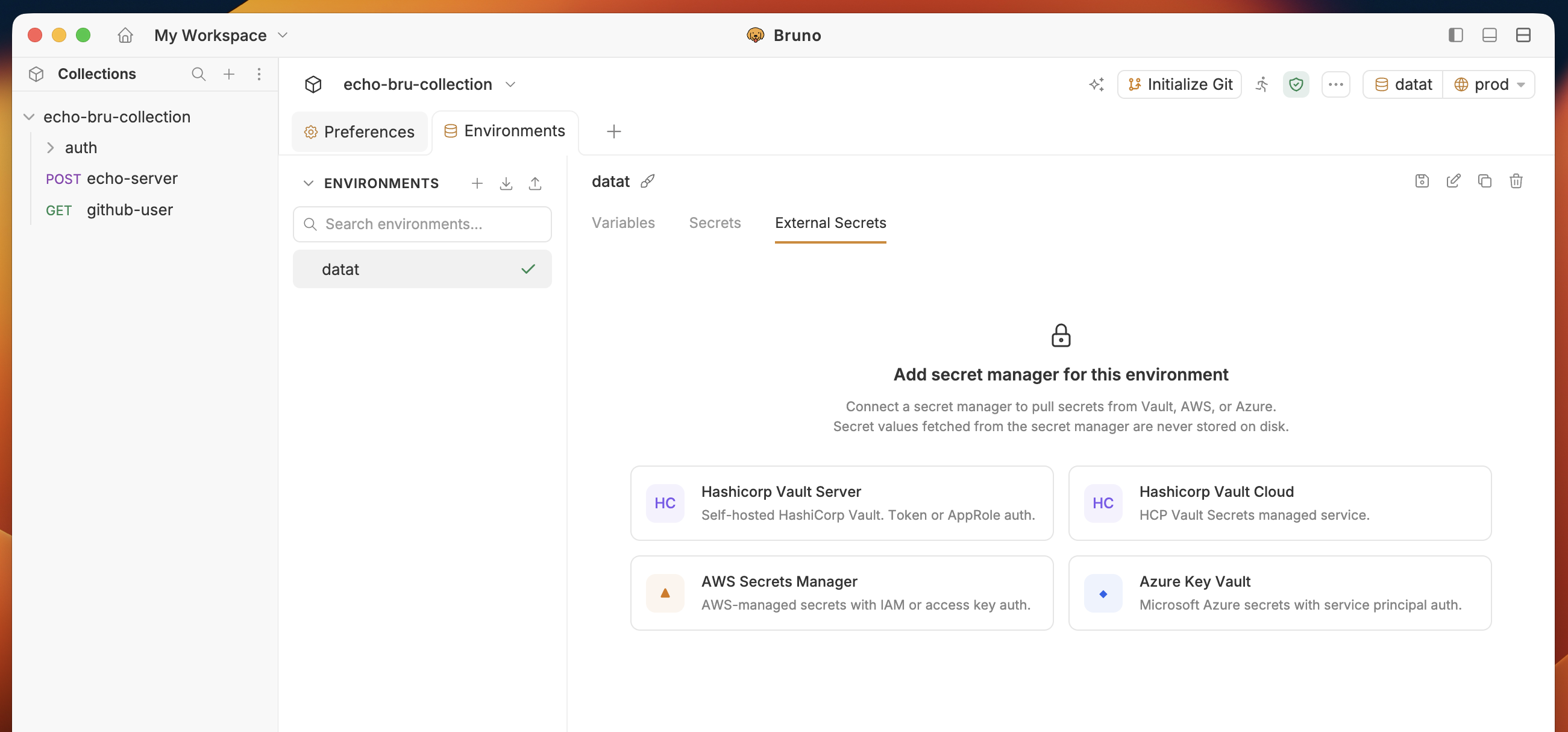
Task: Open the collection runner icon
Action: point(1262,84)
